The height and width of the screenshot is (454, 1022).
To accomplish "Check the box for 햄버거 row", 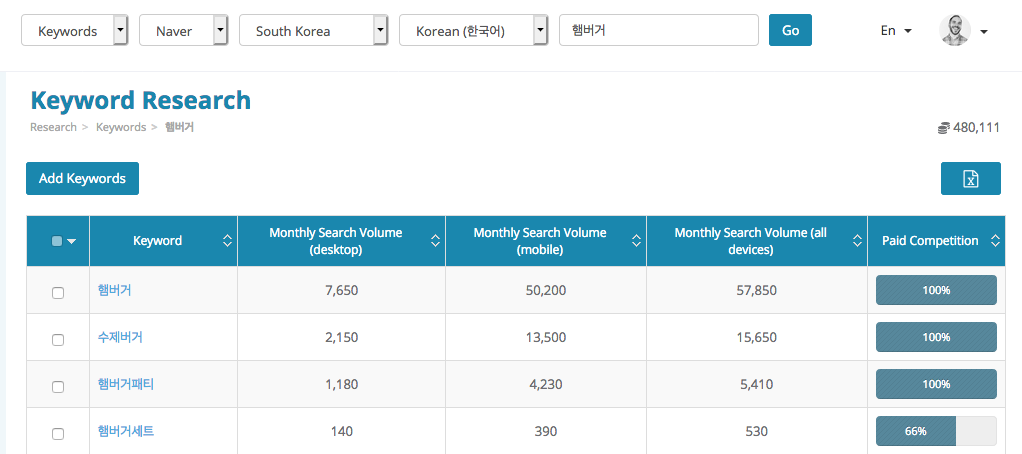I will tap(58, 293).
